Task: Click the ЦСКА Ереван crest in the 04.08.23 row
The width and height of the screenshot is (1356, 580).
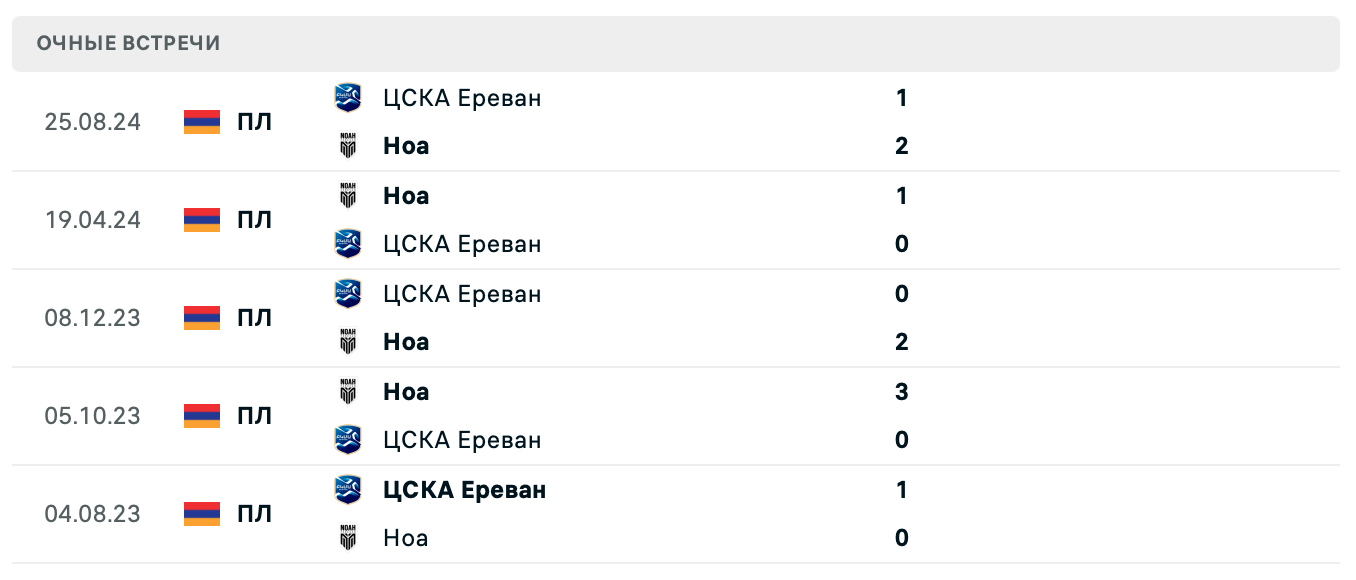Action: pyautogui.click(x=348, y=490)
